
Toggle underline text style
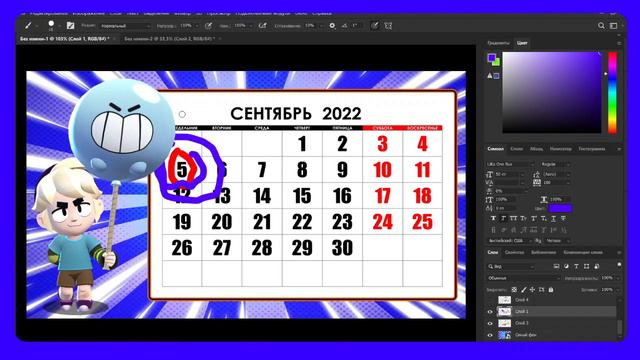pyautogui.click(x=553, y=219)
